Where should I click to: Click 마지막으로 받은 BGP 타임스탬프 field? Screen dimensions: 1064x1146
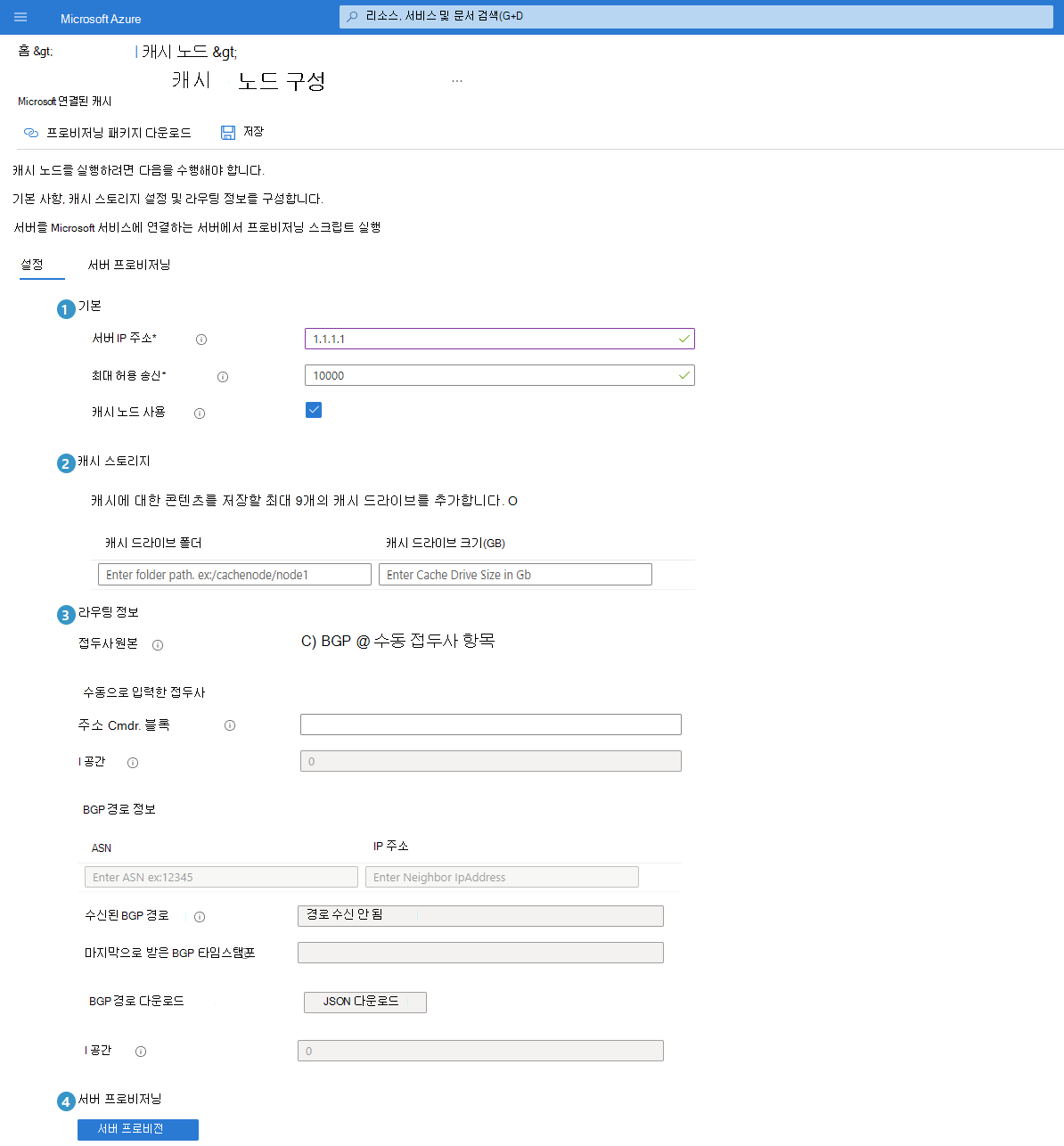click(x=480, y=953)
